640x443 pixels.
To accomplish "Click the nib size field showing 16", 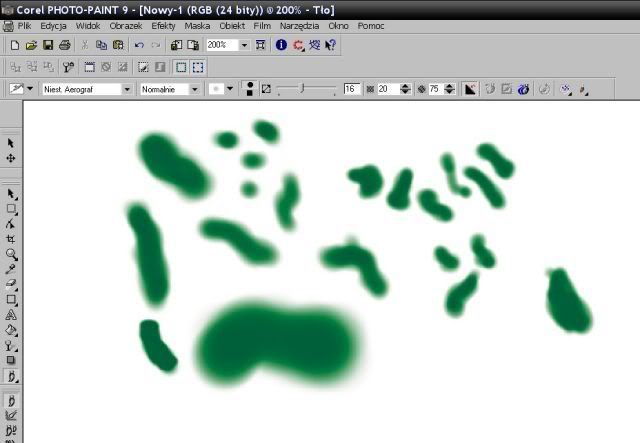I will pyautogui.click(x=351, y=89).
